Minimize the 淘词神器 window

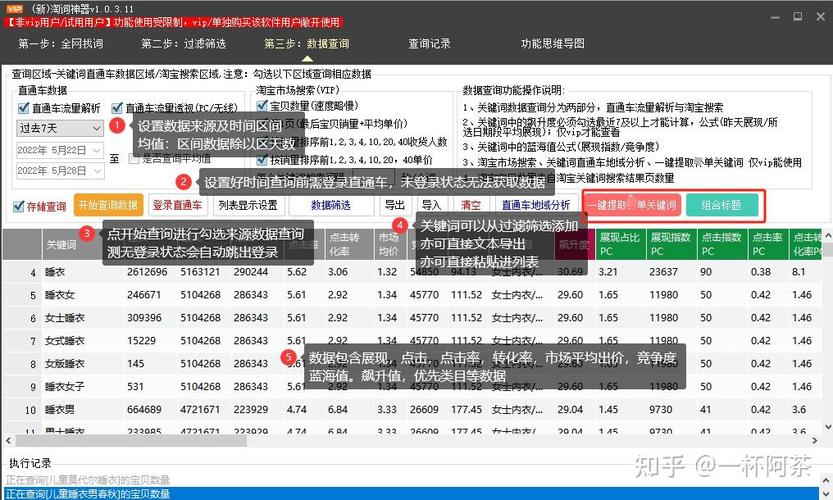(775, 17)
